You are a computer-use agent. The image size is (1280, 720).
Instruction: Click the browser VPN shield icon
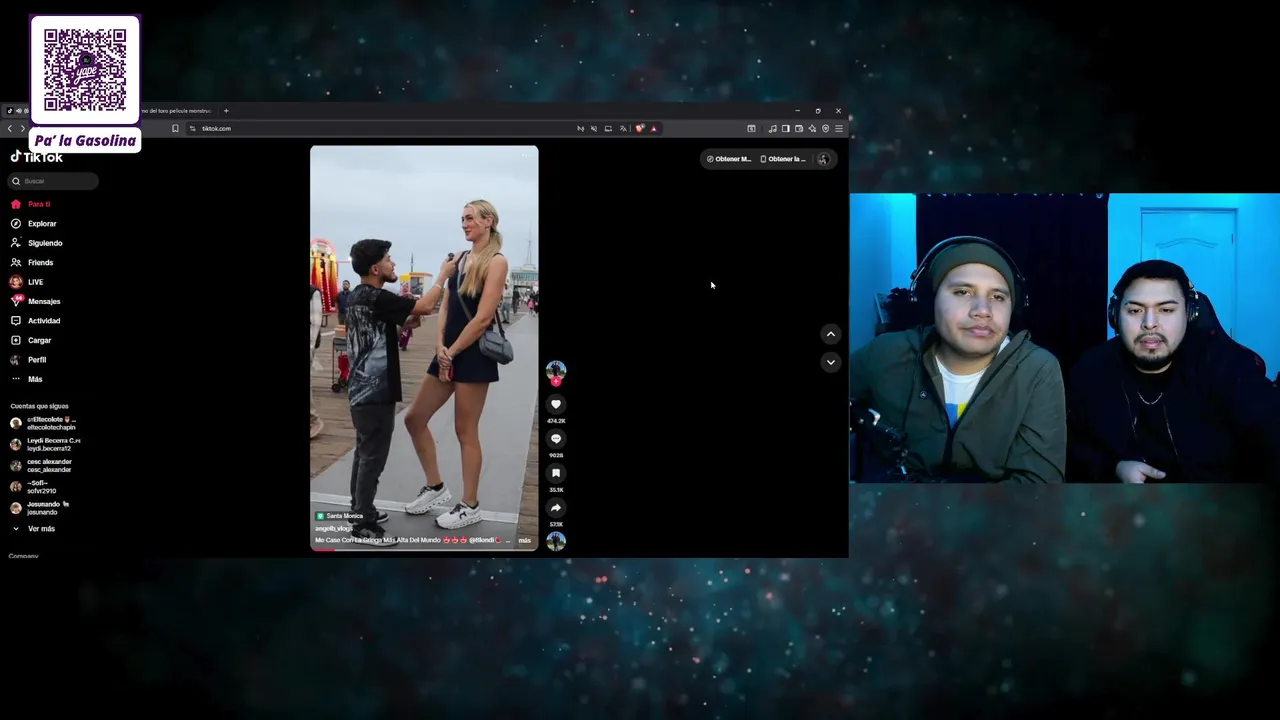click(825, 128)
